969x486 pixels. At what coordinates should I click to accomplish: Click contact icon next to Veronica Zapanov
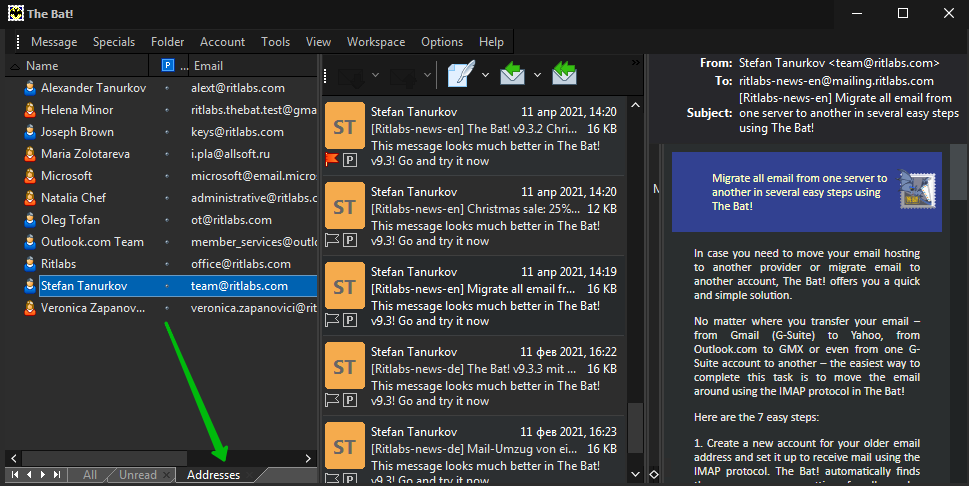point(30,308)
